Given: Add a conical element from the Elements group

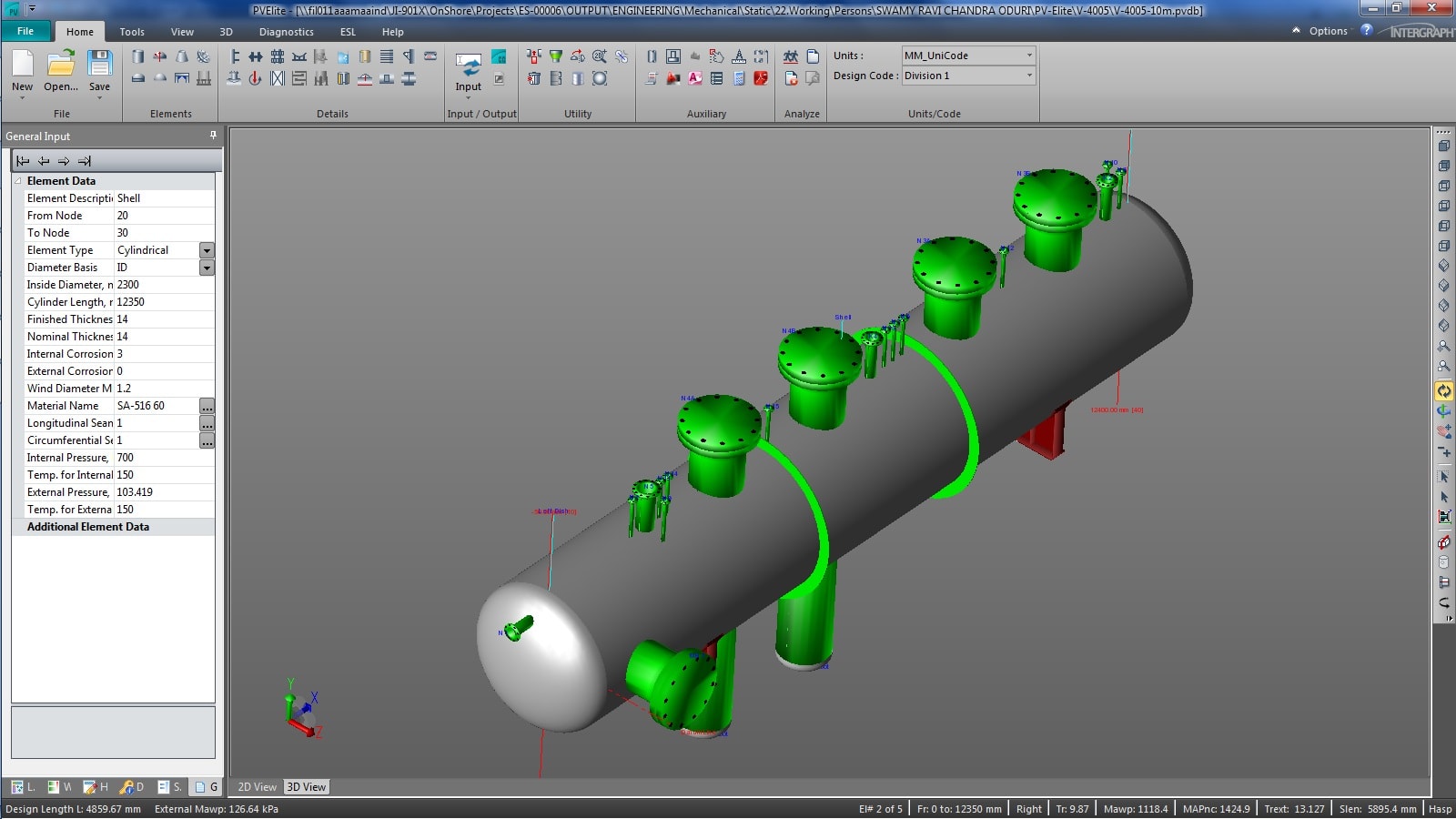Looking at the screenshot, I should click(182, 56).
